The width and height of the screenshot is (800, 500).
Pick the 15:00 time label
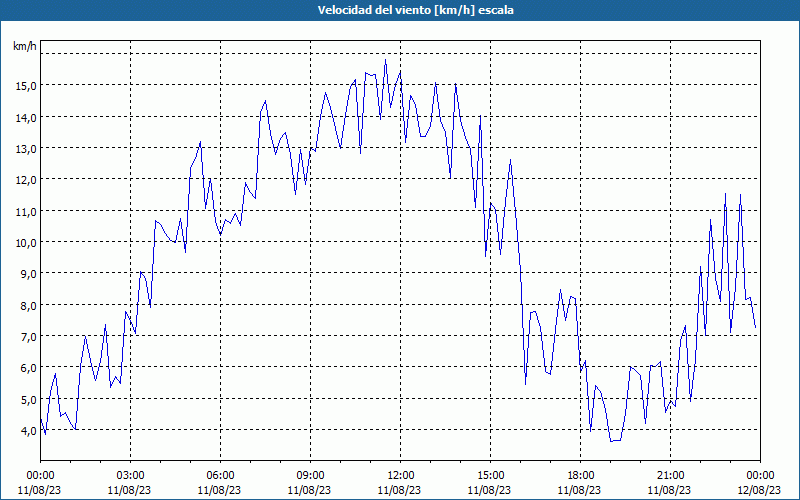click(490, 476)
